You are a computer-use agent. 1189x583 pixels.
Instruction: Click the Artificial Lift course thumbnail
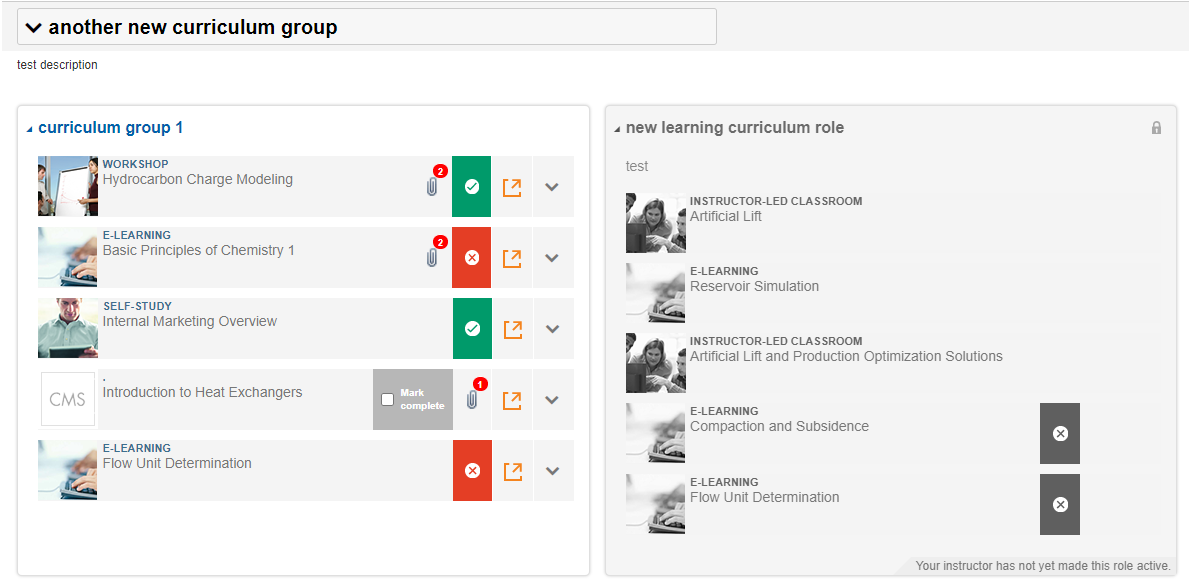tap(656, 223)
